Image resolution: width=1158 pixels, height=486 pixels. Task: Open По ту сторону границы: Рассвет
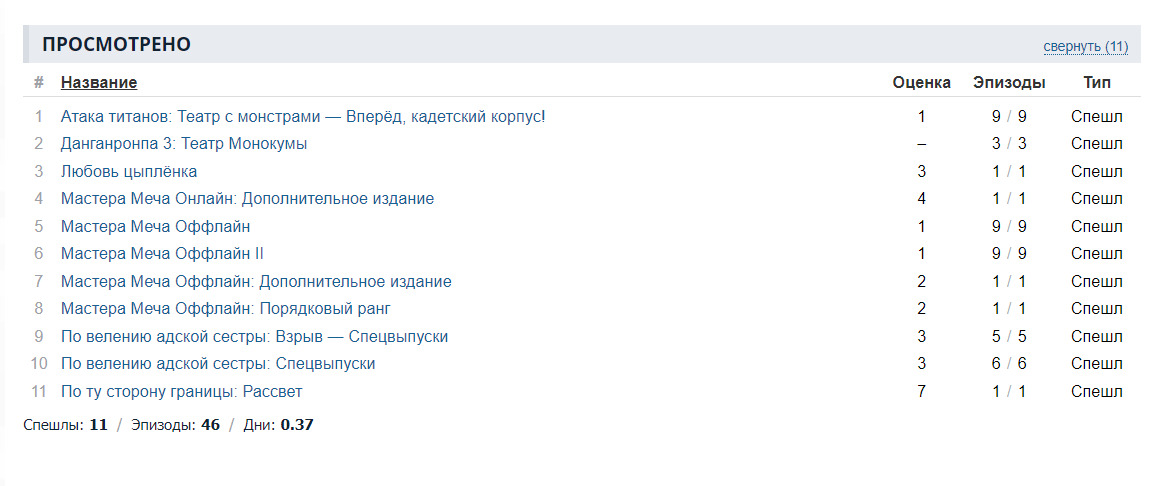[181, 391]
